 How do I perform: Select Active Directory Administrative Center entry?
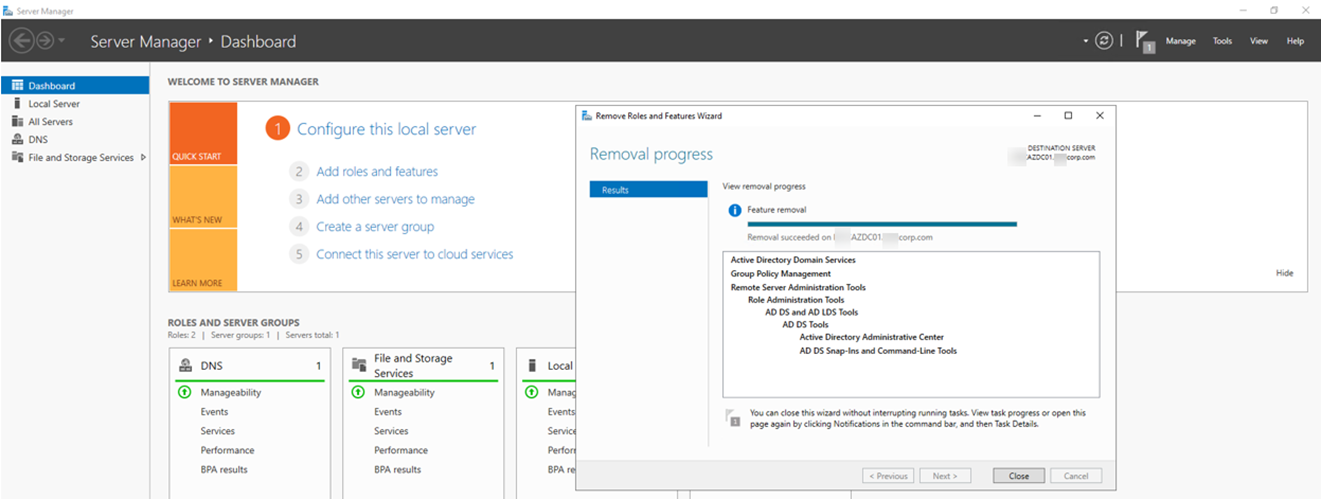click(872, 338)
